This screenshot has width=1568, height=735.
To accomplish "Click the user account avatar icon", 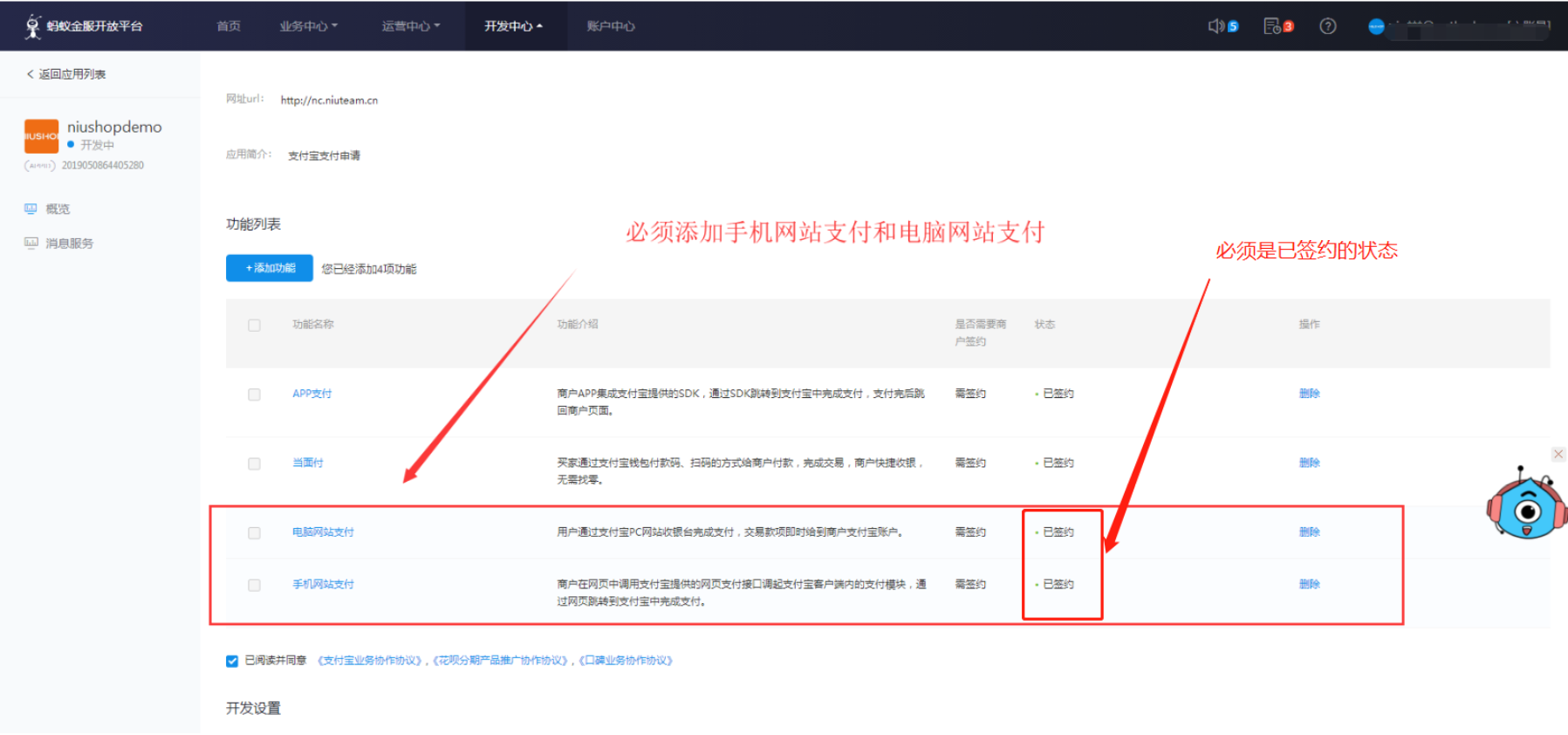I will pyautogui.click(x=1376, y=26).
